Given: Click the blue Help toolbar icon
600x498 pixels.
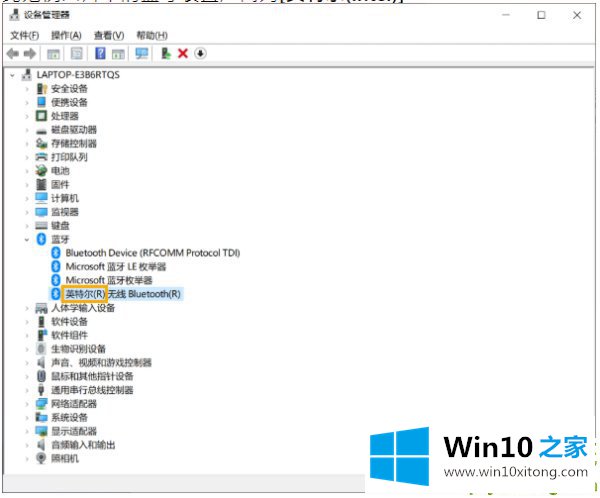Looking at the screenshot, I should 100,53.
